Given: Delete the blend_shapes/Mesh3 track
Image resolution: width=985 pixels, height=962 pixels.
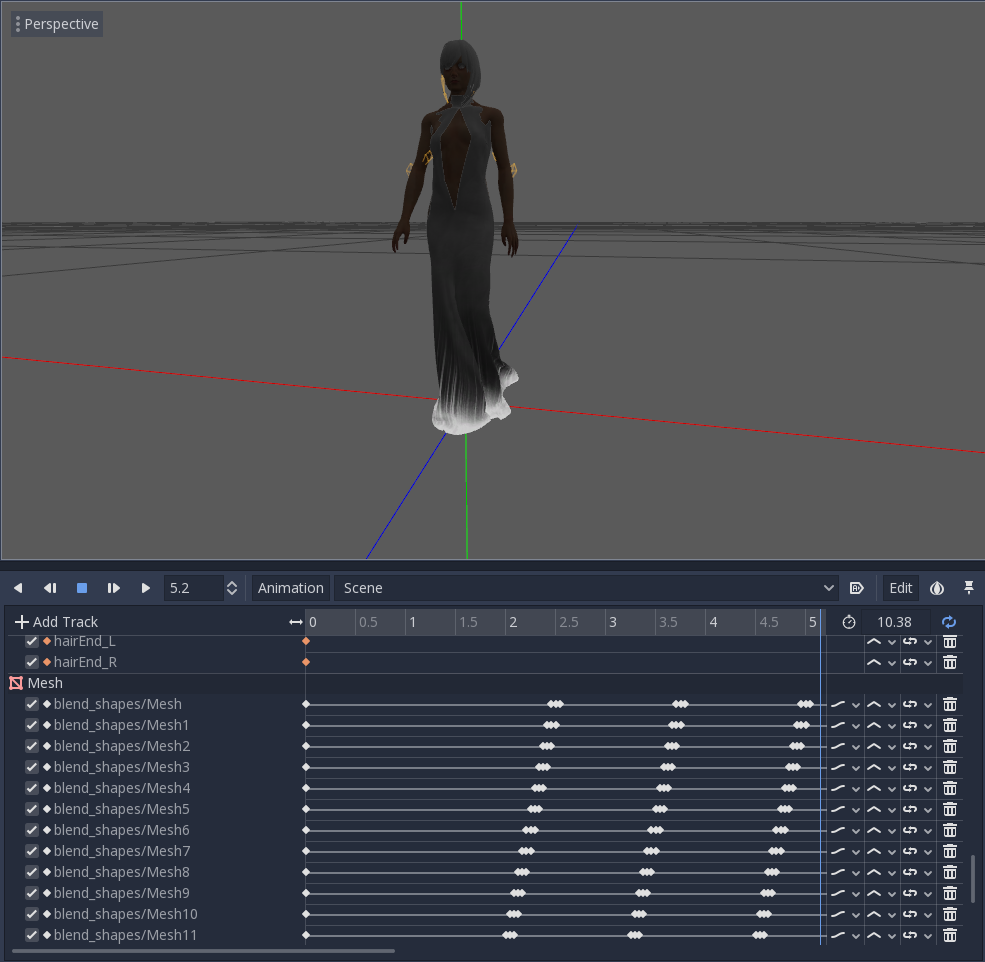Looking at the screenshot, I should click(x=950, y=767).
